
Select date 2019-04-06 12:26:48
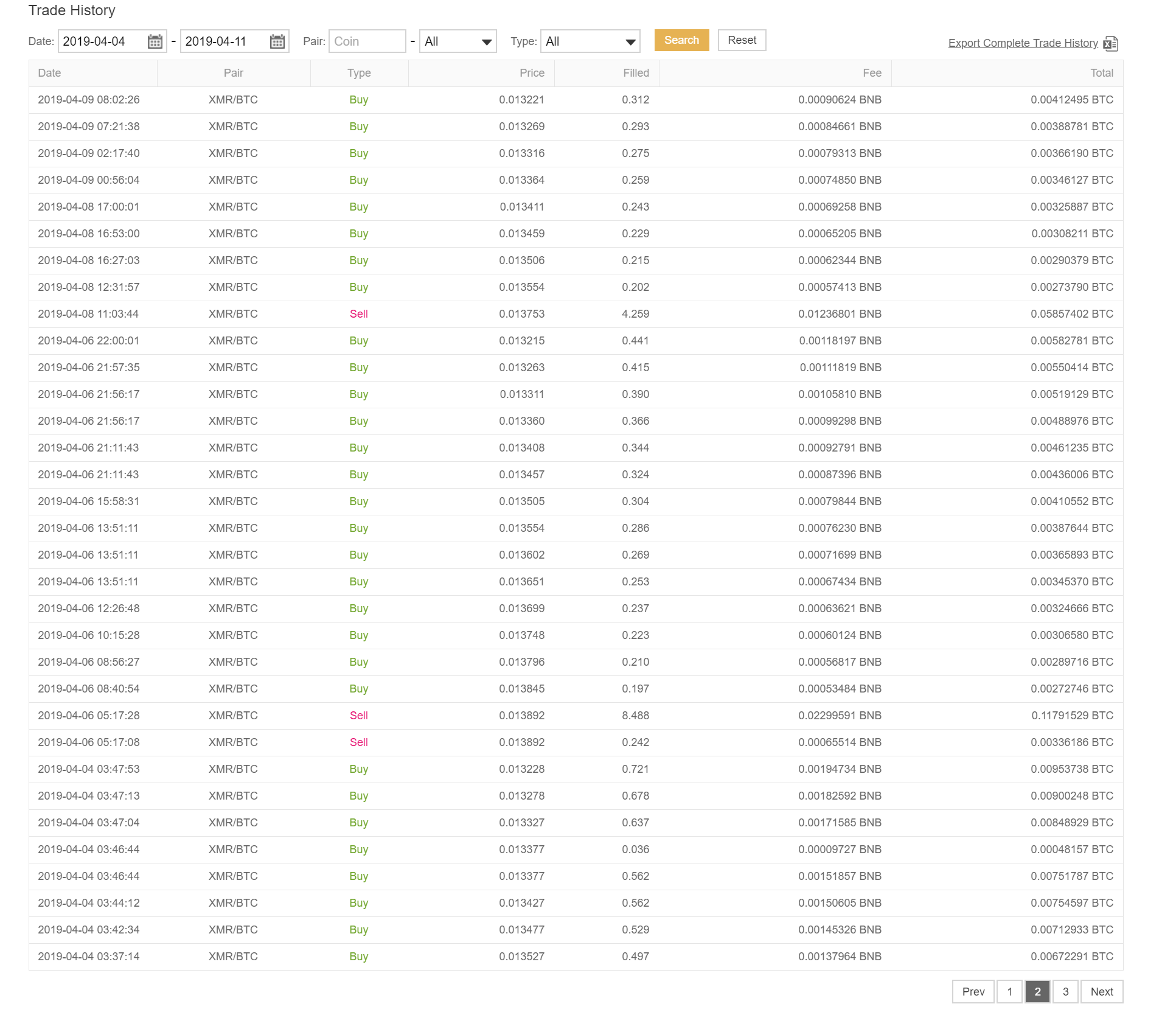coord(89,609)
